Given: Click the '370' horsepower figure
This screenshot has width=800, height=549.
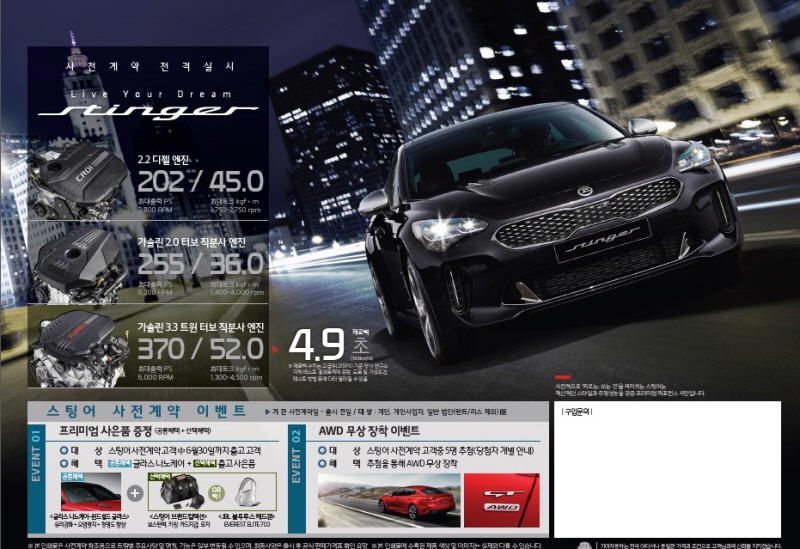Looking at the screenshot, I should pos(161,349).
